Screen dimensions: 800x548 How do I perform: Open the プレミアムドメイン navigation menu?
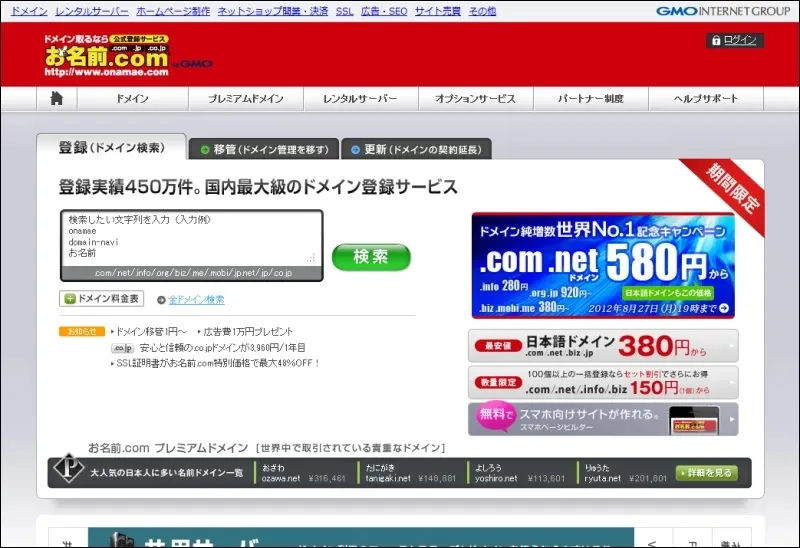pos(246,98)
